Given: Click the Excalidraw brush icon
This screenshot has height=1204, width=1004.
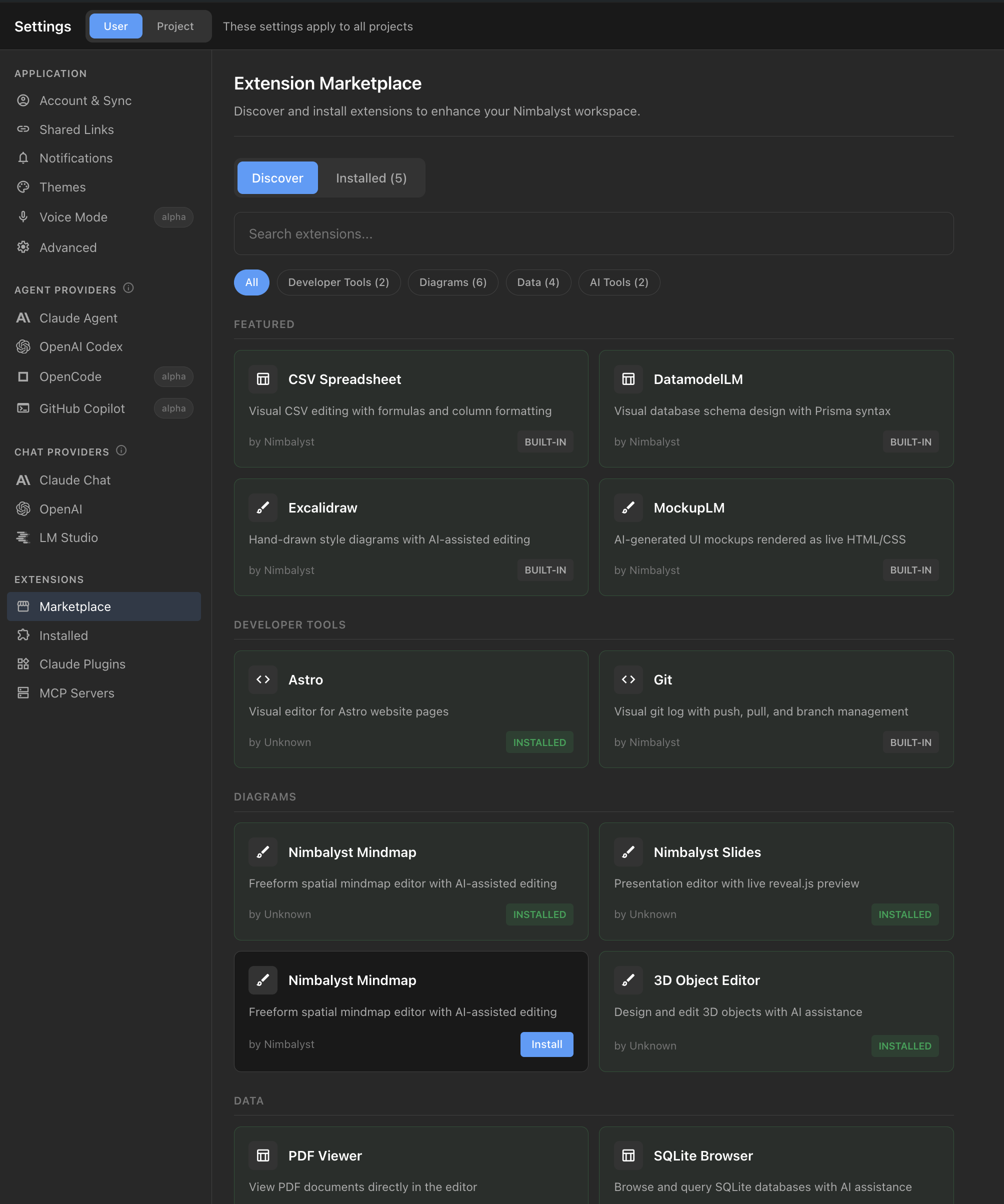Looking at the screenshot, I should (263, 507).
